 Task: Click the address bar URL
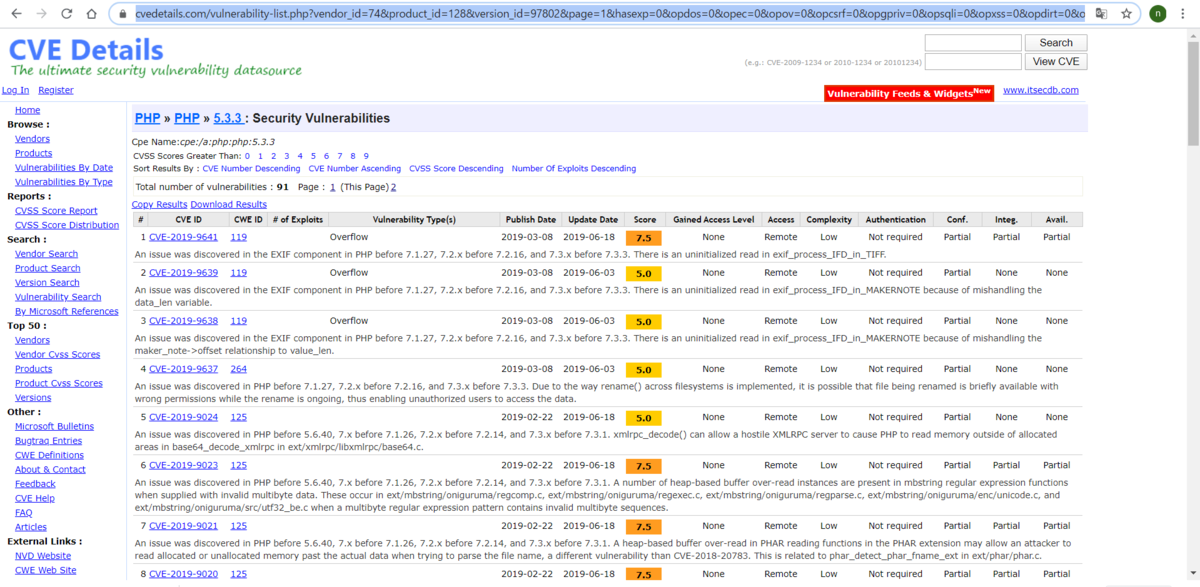coord(609,14)
